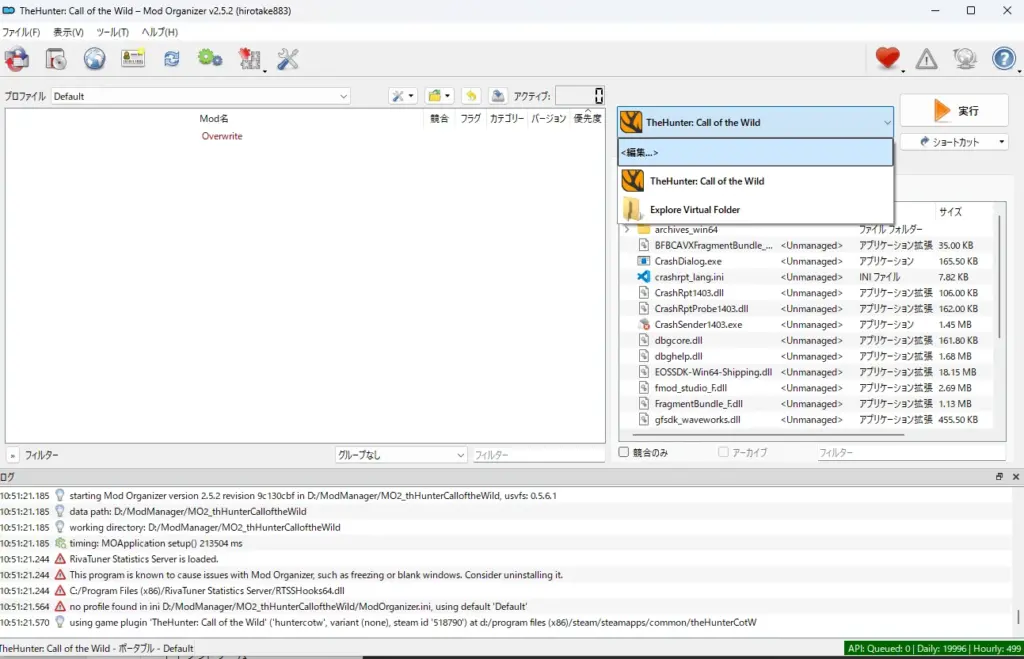The image size is (1024, 659).
Task: Click the blue Refresh arrows icon
Action: click(x=172, y=59)
